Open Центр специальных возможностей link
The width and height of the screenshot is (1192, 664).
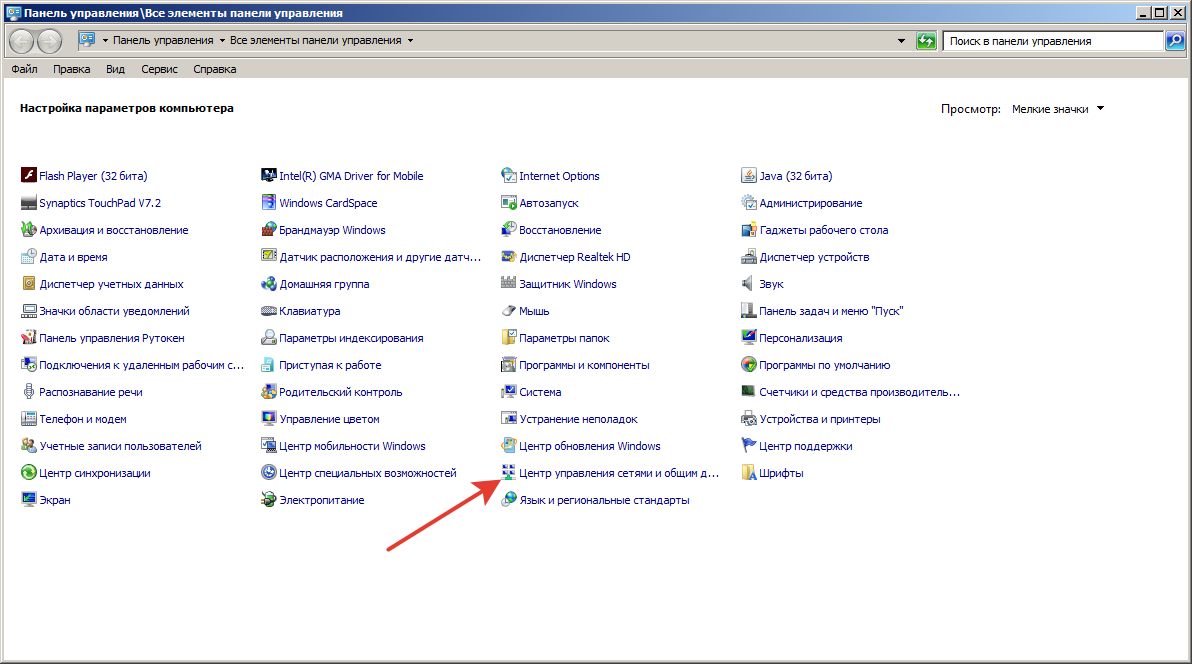click(x=368, y=473)
